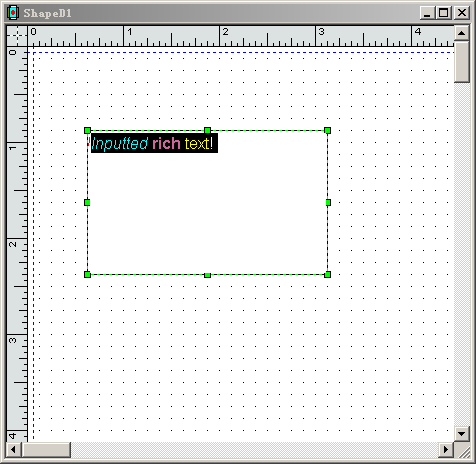Click the ruler origin crosshair box
The image size is (476, 464).
pos(17,36)
